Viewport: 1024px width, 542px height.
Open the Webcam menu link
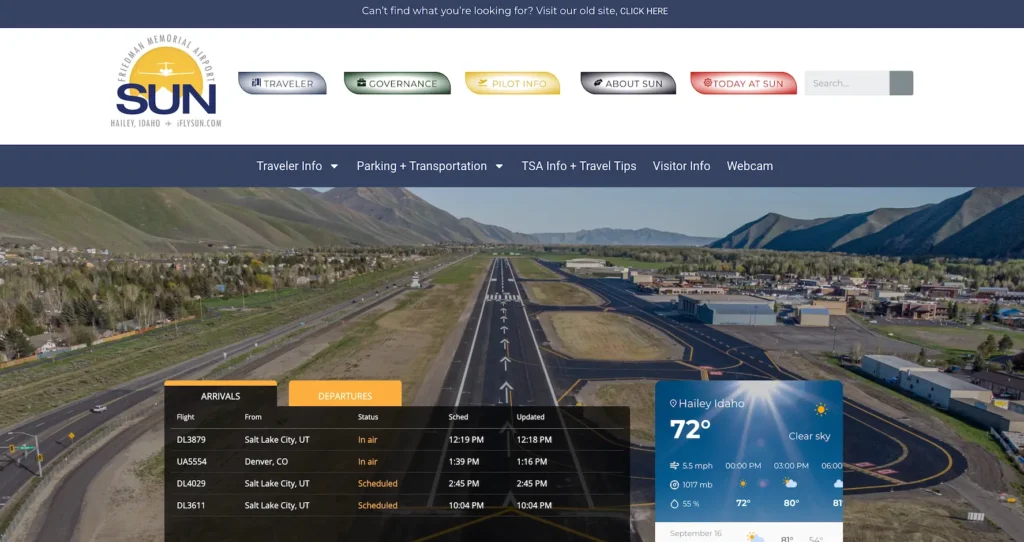(749, 166)
